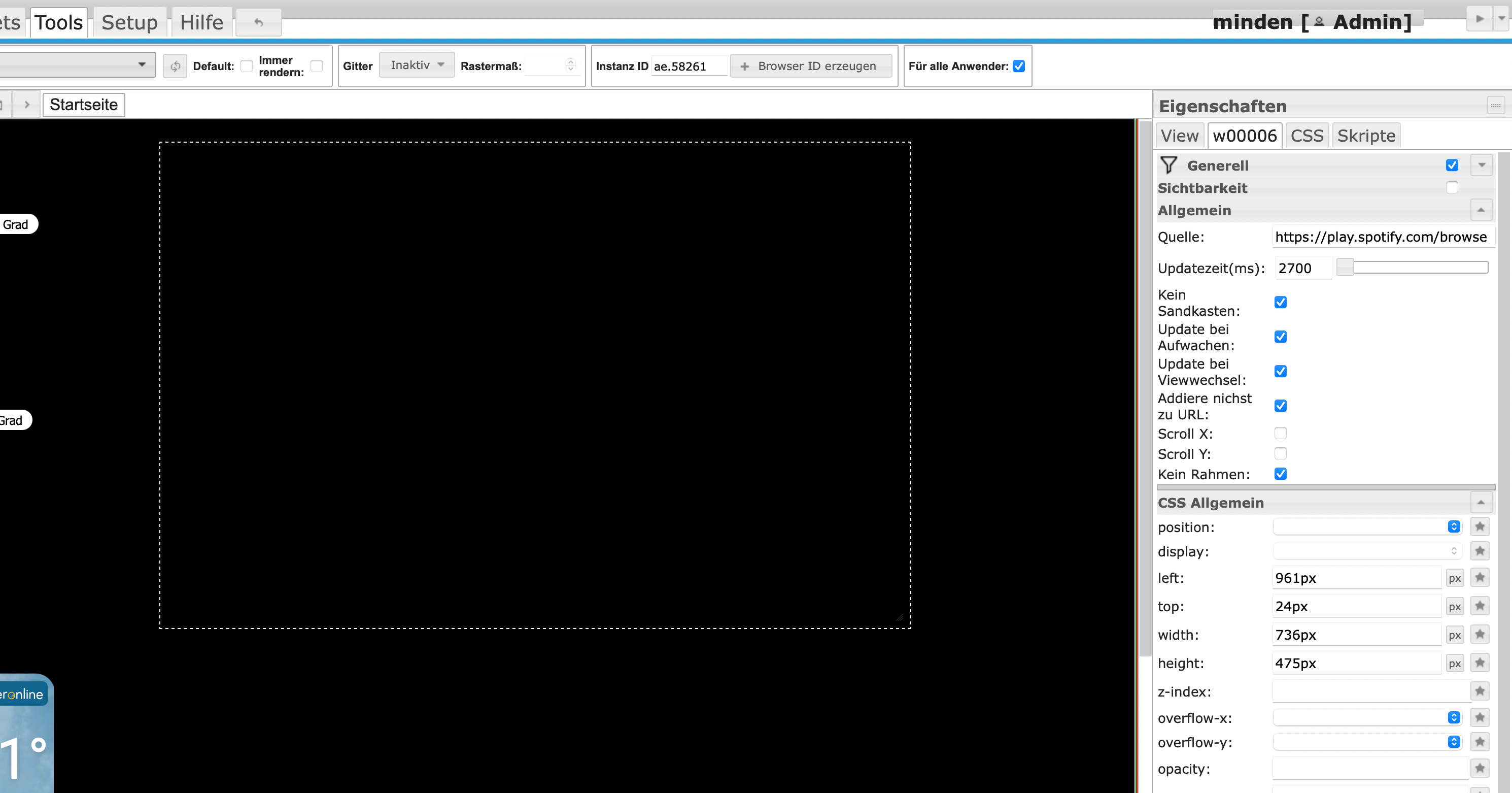Switch to the Skripte tab
This screenshot has height=793, width=1512.
click(x=1366, y=136)
